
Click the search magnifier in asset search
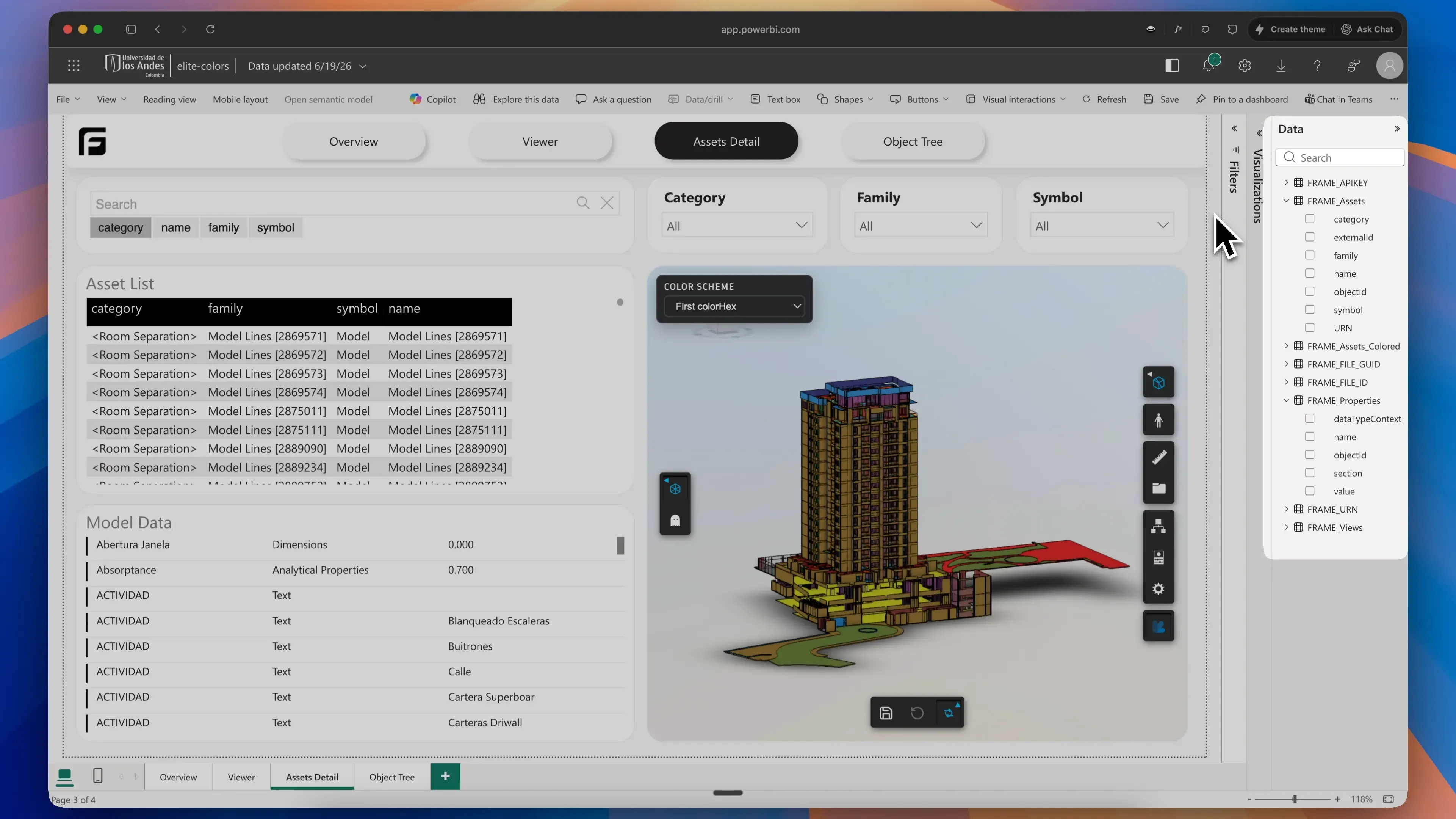(583, 203)
